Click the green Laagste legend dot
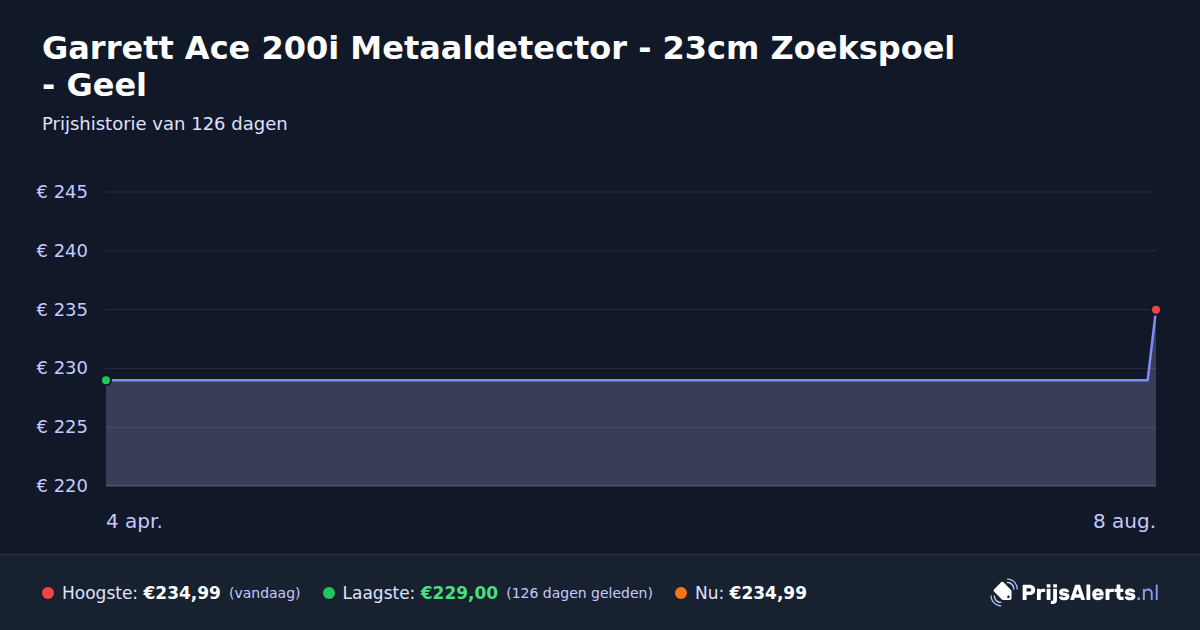1200x630 pixels. click(x=329, y=593)
